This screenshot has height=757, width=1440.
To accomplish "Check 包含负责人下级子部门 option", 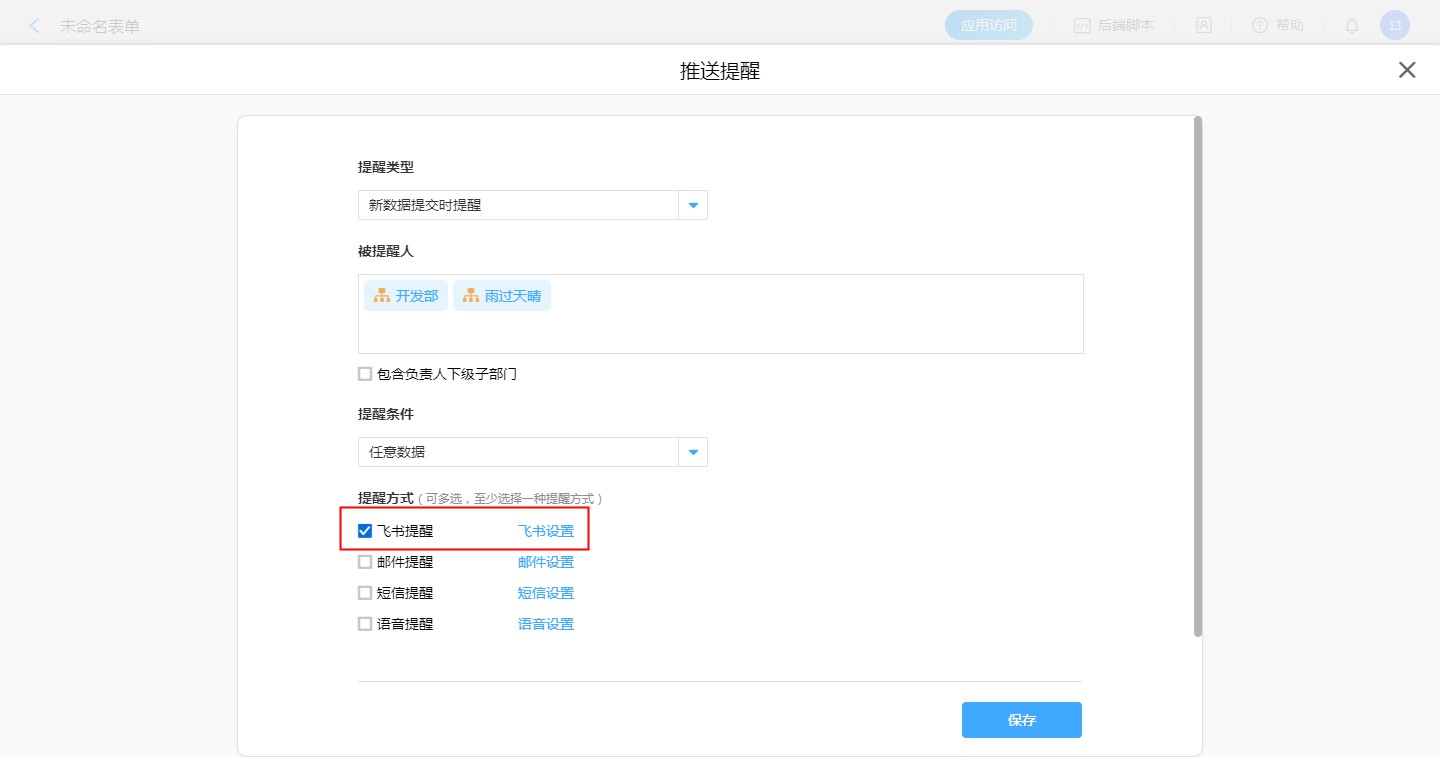I will [x=365, y=374].
